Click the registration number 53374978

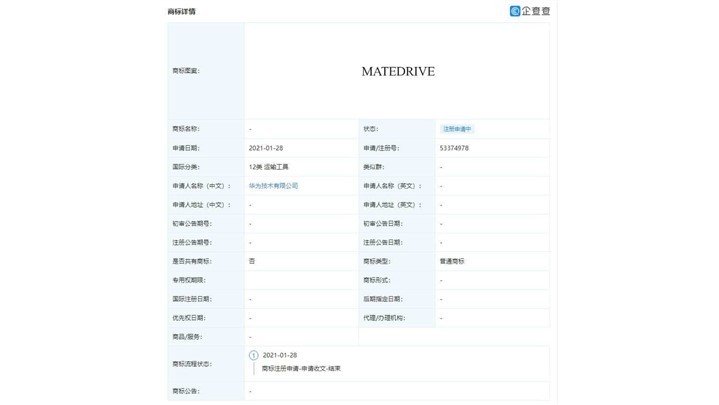click(454, 148)
